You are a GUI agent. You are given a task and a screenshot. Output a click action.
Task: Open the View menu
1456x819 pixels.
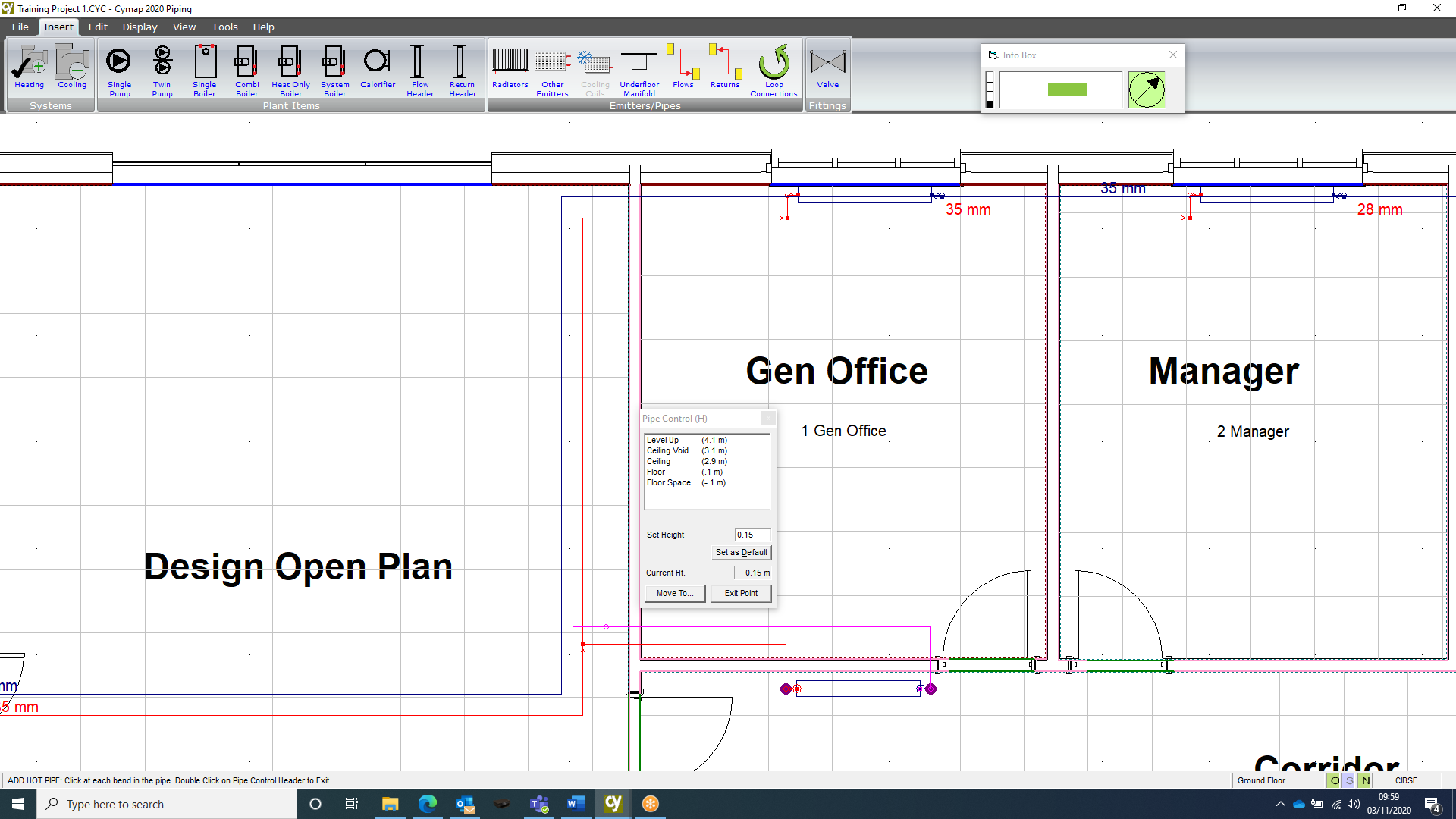point(184,27)
